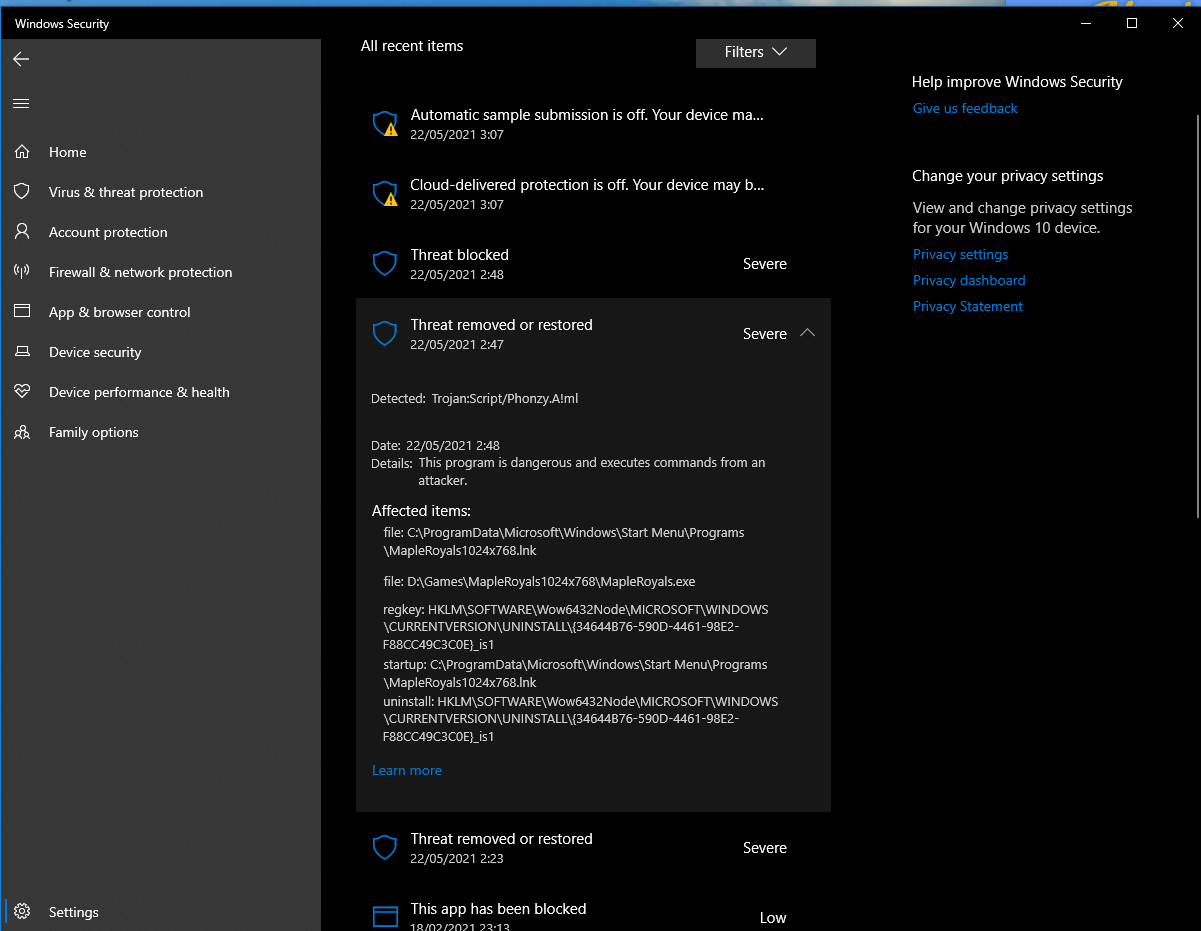Click the back arrow icon

click(x=21, y=59)
